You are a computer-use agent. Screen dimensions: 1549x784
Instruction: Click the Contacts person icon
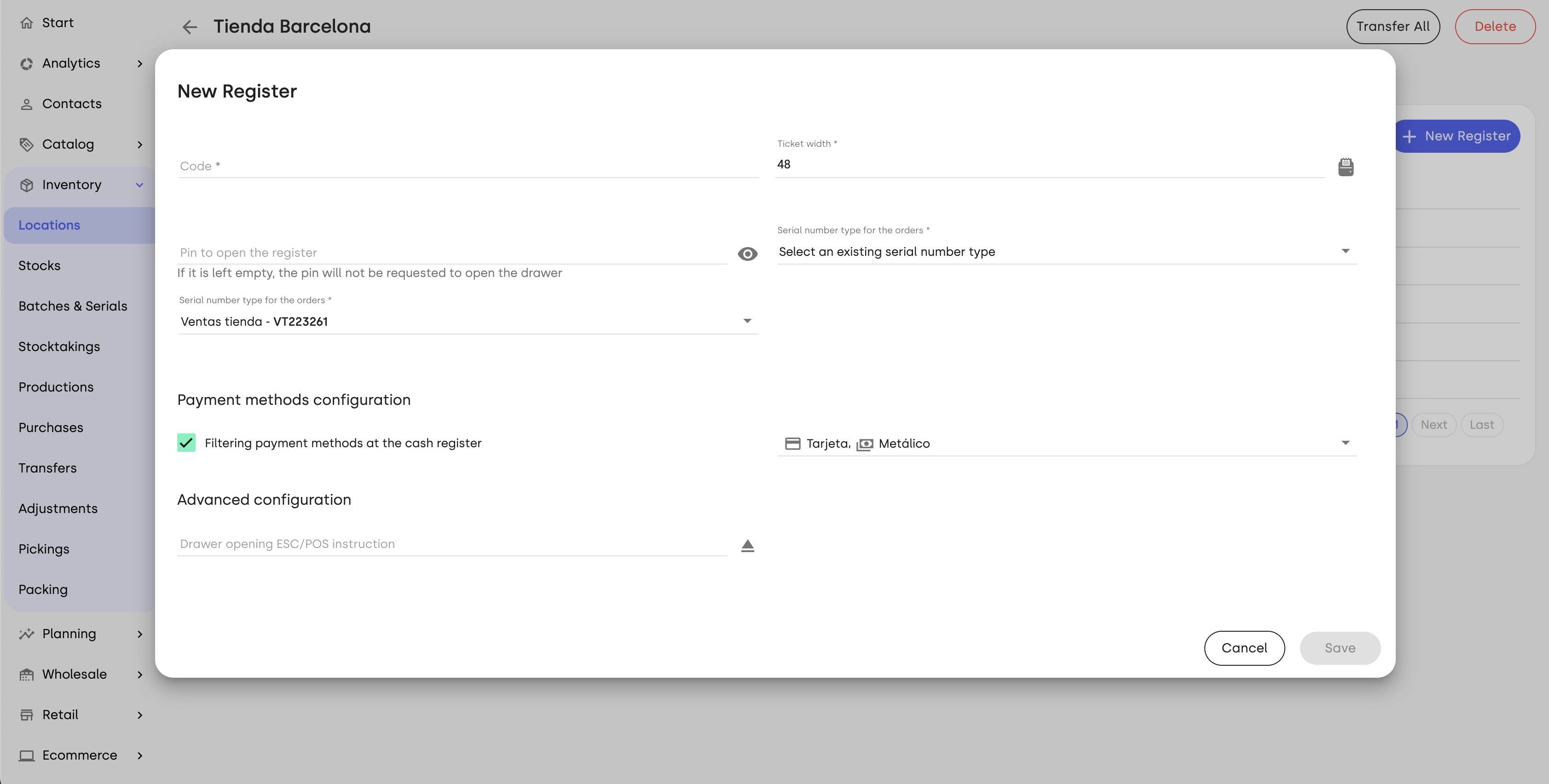tap(26, 104)
